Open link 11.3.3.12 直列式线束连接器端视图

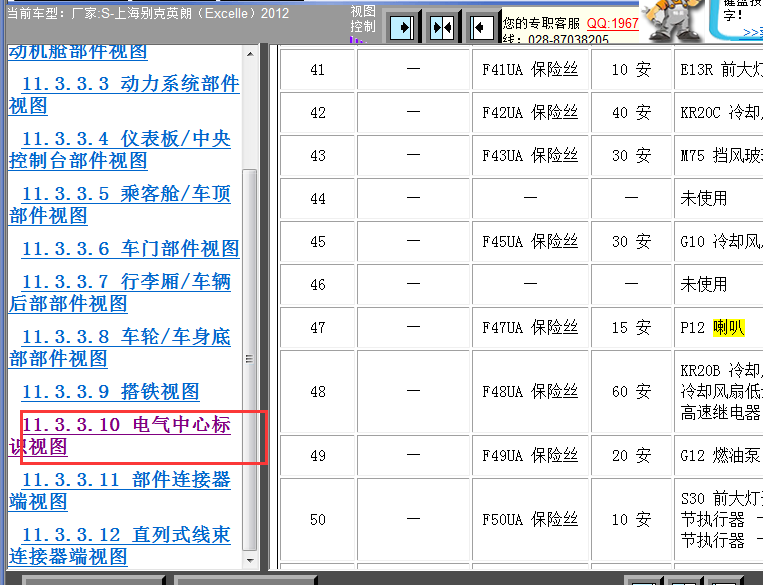(x=120, y=546)
